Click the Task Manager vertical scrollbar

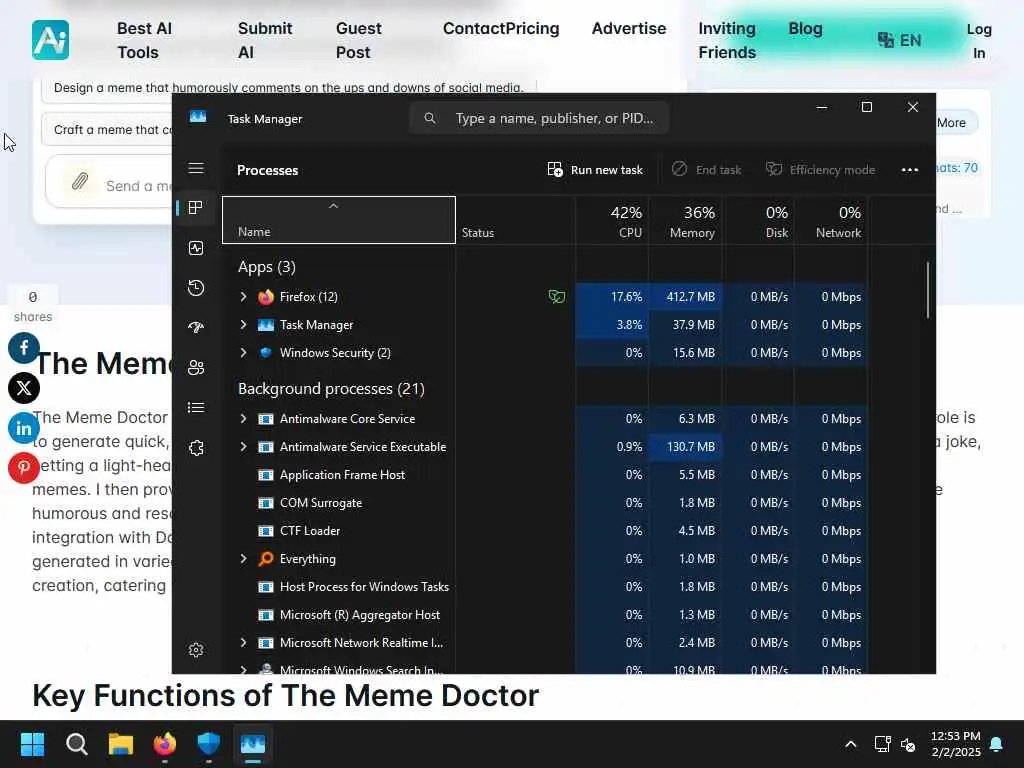928,291
